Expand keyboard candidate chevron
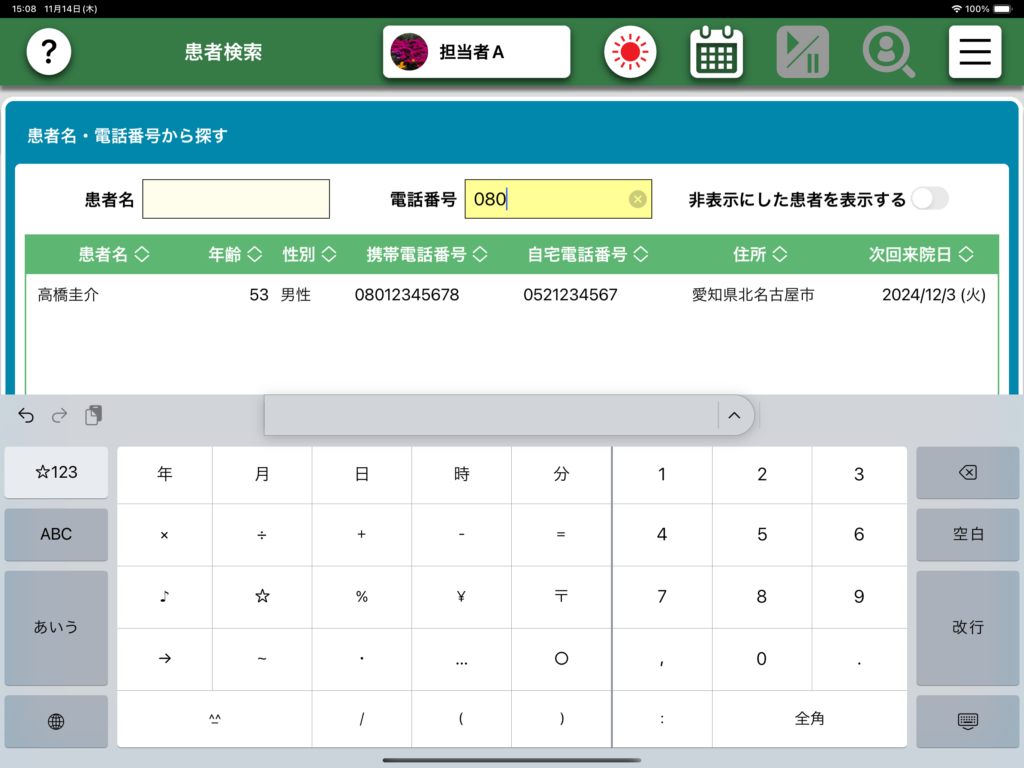 point(734,415)
